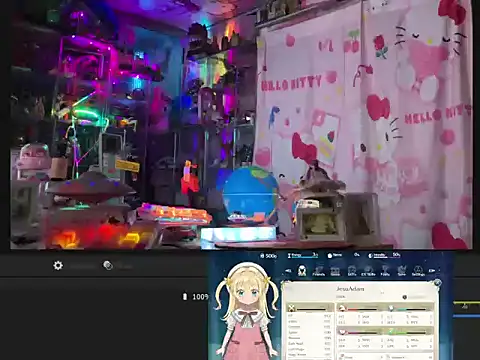This screenshot has width=480, height=360.
Task: Open the gear settings icon below the webcam preview
Action: (58, 265)
